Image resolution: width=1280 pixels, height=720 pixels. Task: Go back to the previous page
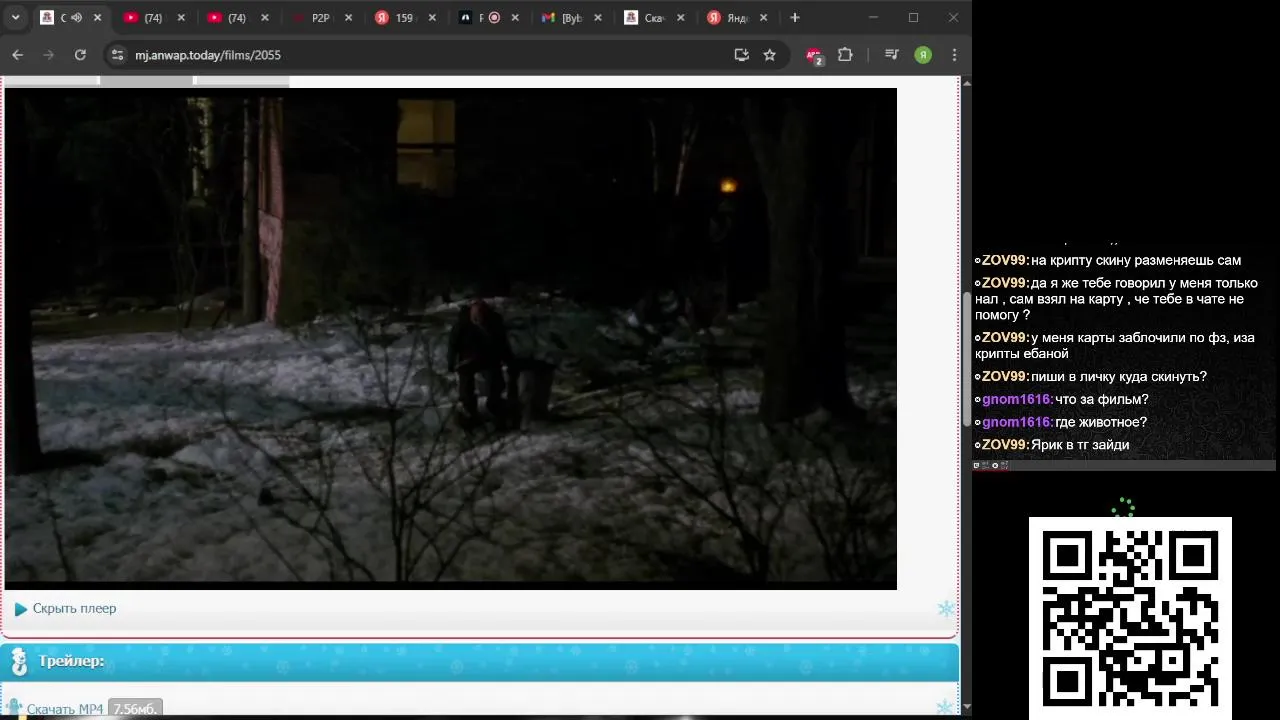[x=18, y=55]
